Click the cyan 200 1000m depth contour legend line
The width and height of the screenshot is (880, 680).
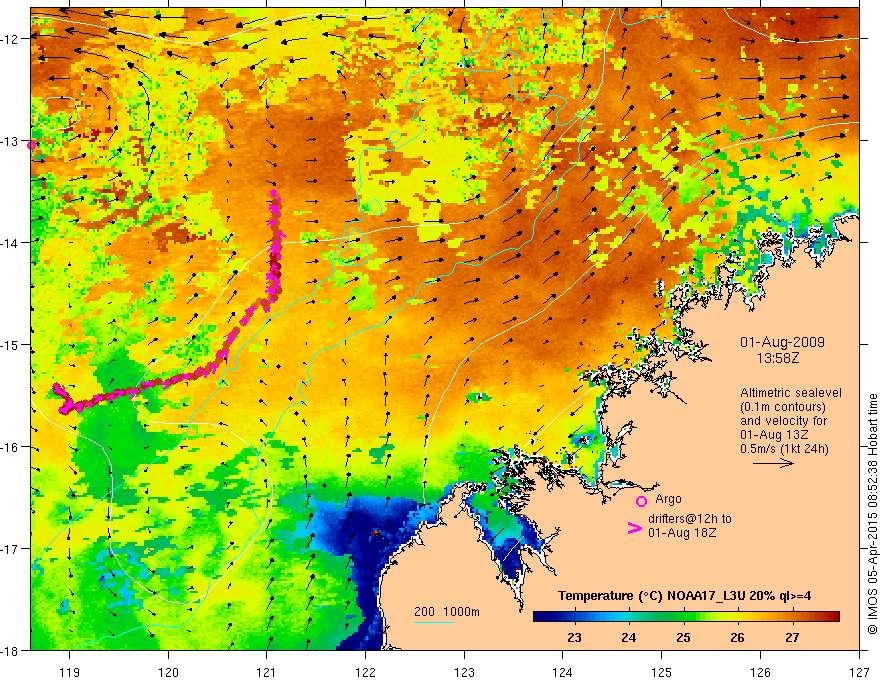pos(434,622)
